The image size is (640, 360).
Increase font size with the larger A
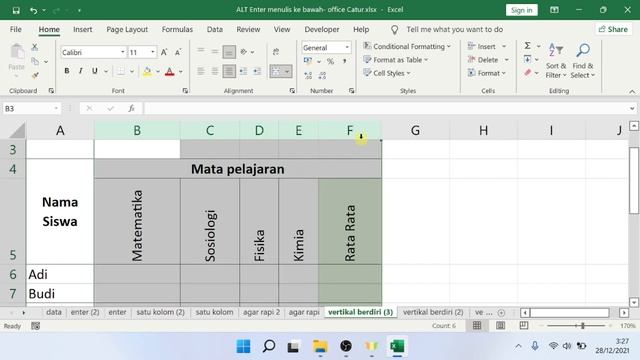(x=164, y=52)
